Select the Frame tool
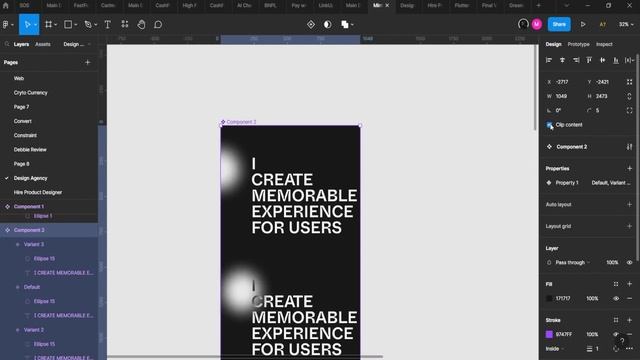Screen dimensions: 640x360 49,24
